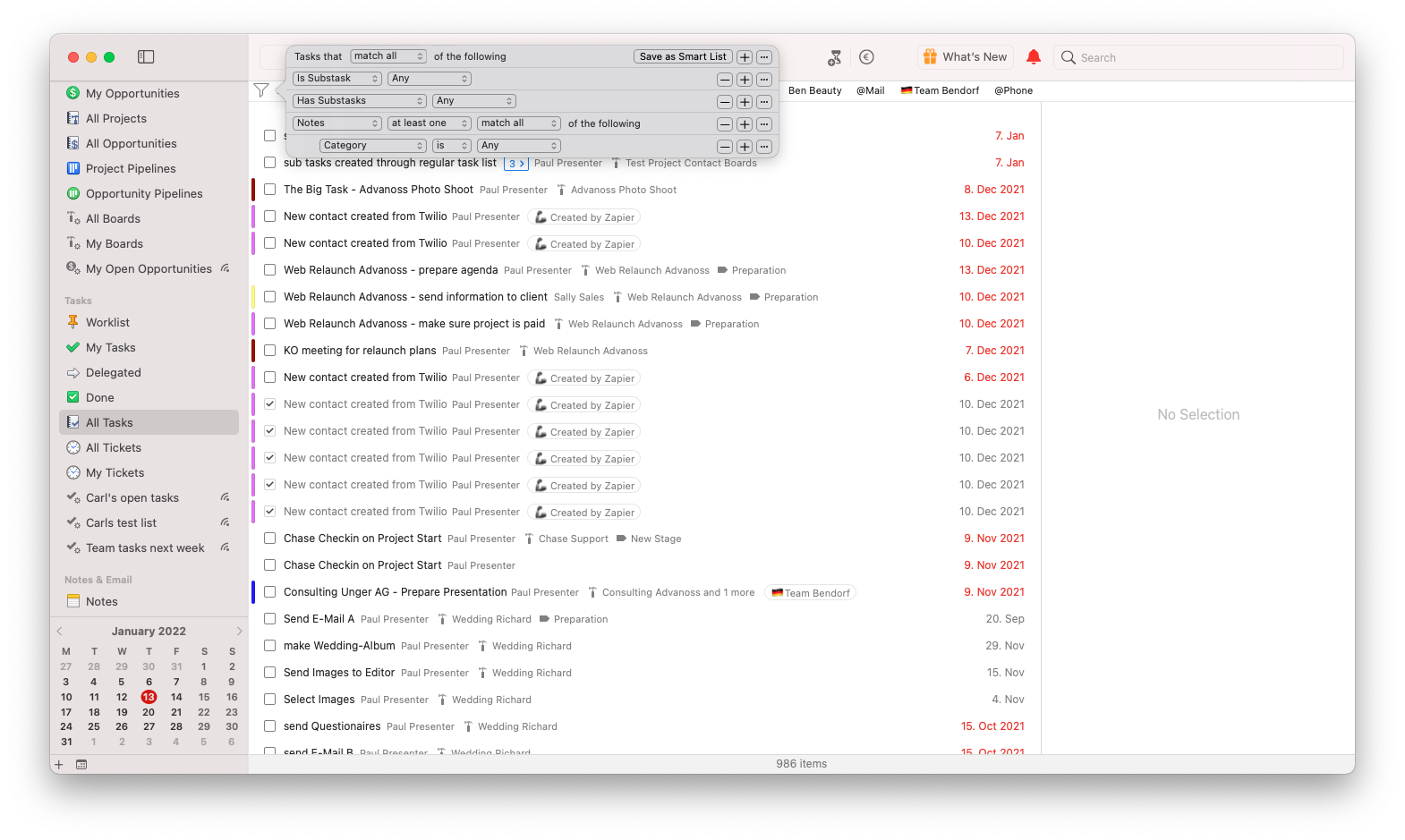Click the Team Bendorf tag on Consulting task
Image resolution: width=1405 pixels, height=840 pixels.
(811, 593)
